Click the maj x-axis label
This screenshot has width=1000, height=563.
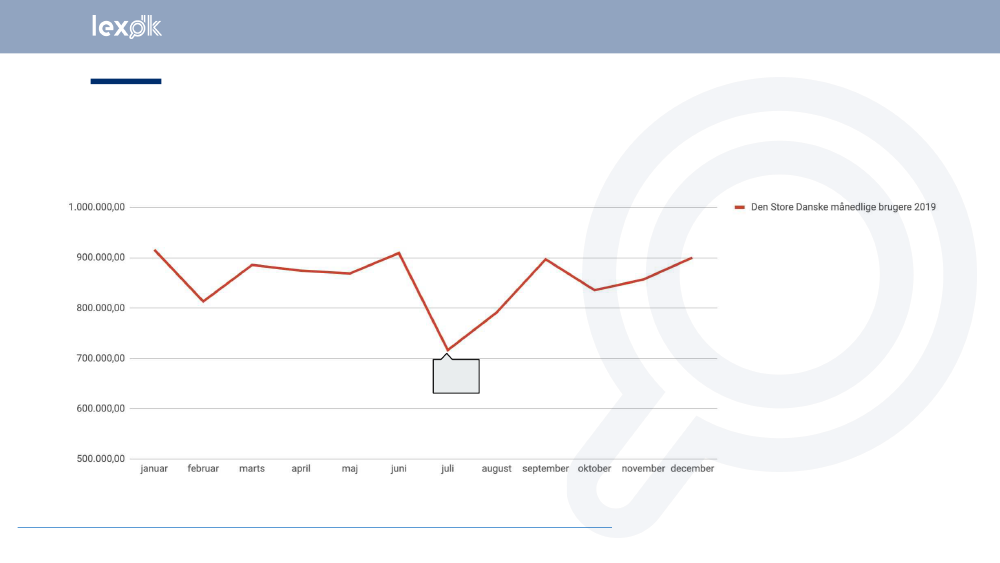tap(350, 468)
